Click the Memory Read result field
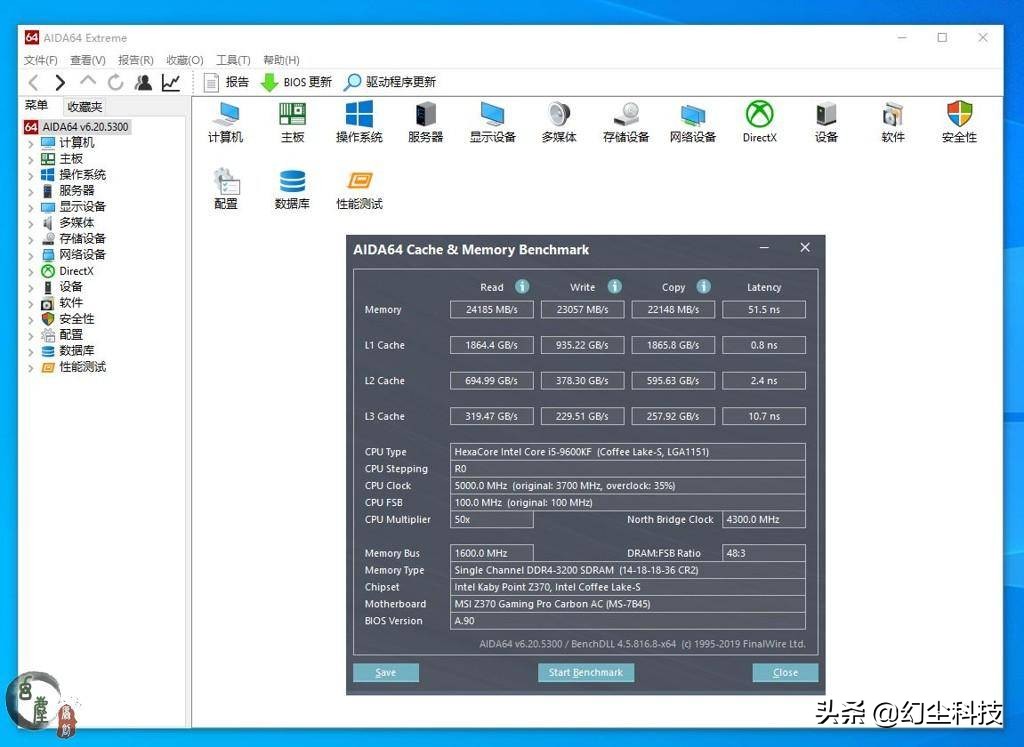Image resolution: width=1024 pixels, height=747 pixels. point(491,310)
